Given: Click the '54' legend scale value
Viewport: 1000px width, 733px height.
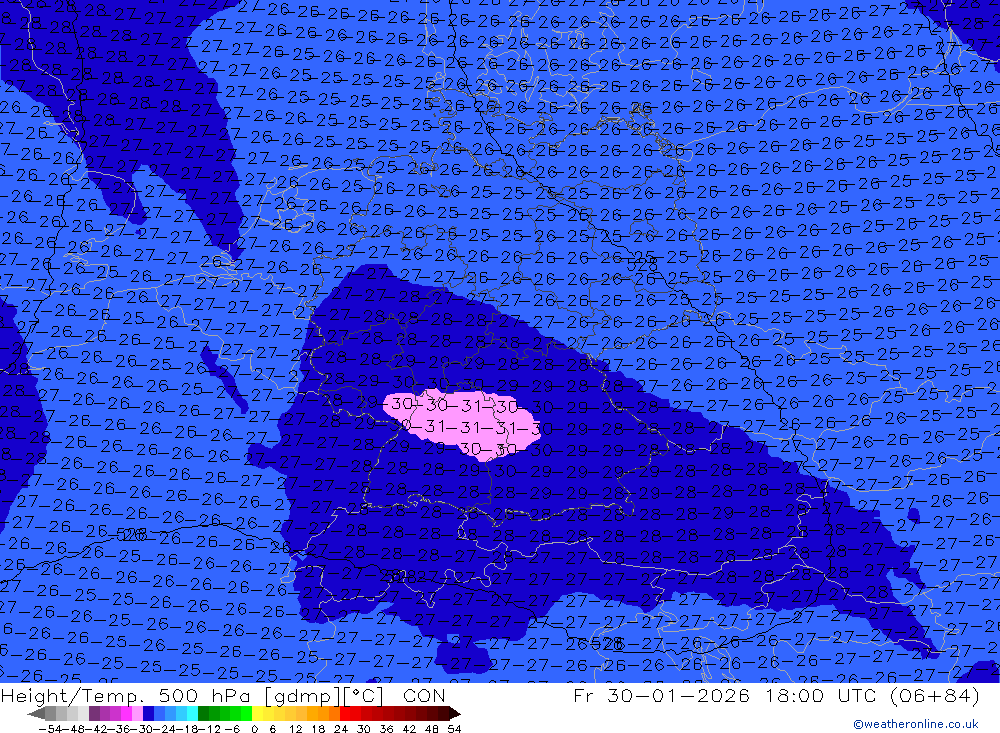Looking at the screenshot, I should tap(454, 729).
